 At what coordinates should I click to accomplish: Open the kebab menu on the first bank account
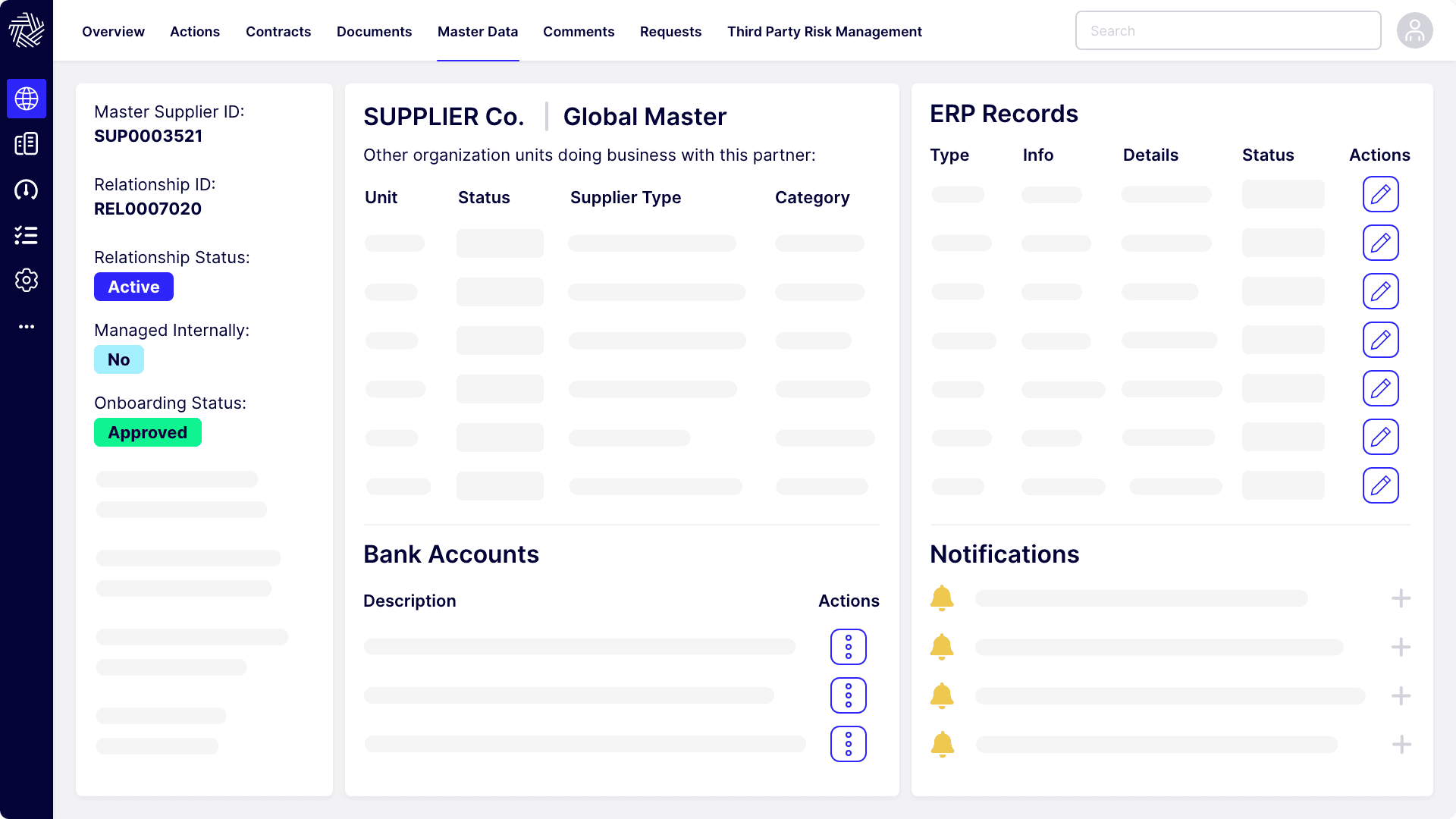[x=848, y=647]
